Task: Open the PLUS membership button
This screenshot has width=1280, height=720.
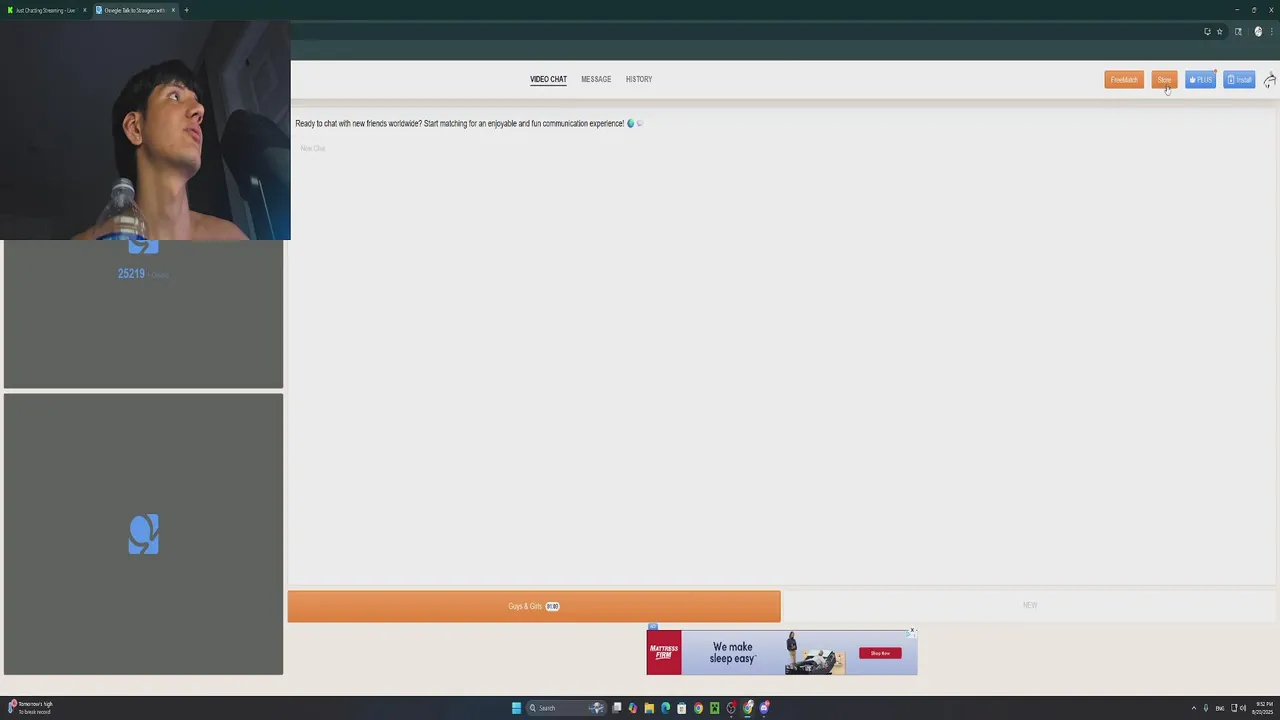Action: pos(1200,80)
